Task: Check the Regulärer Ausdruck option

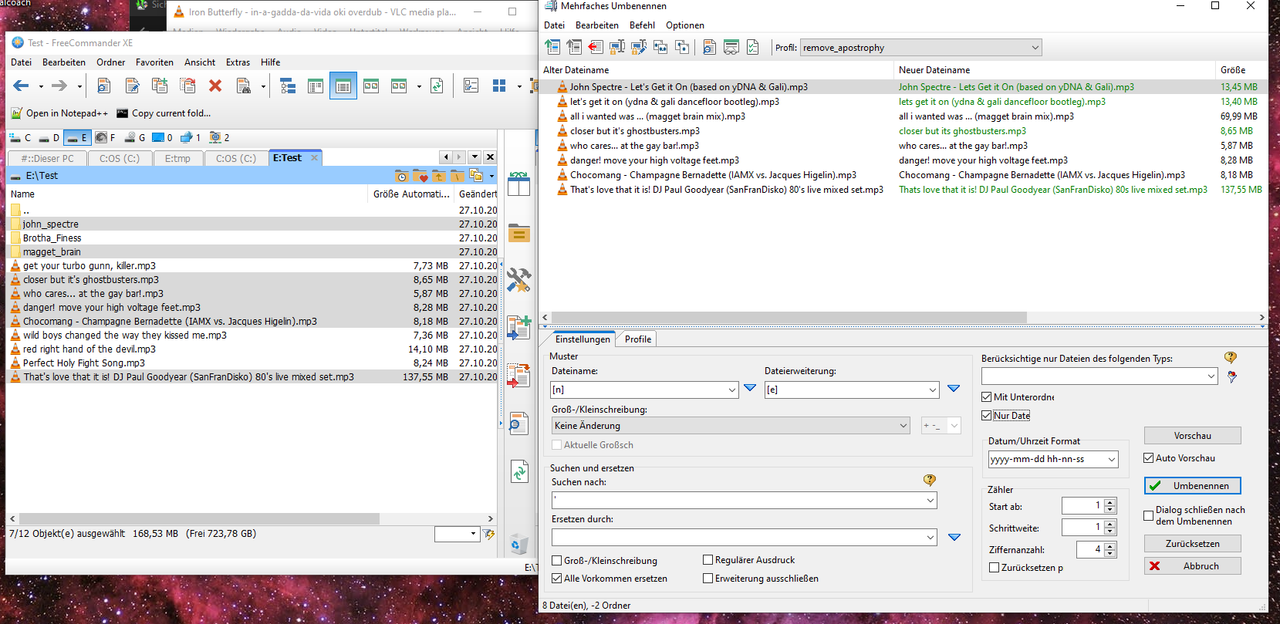Action: [708, 560]
